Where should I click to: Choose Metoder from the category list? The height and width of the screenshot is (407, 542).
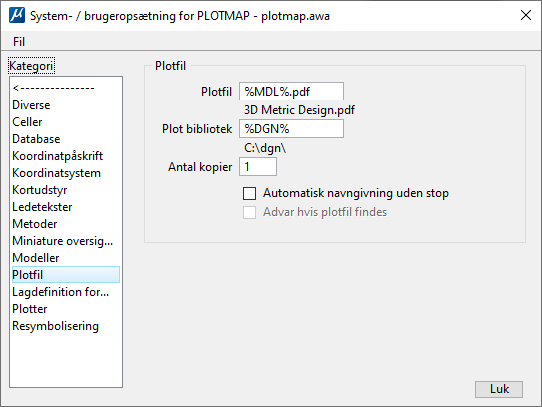[35, 223]
